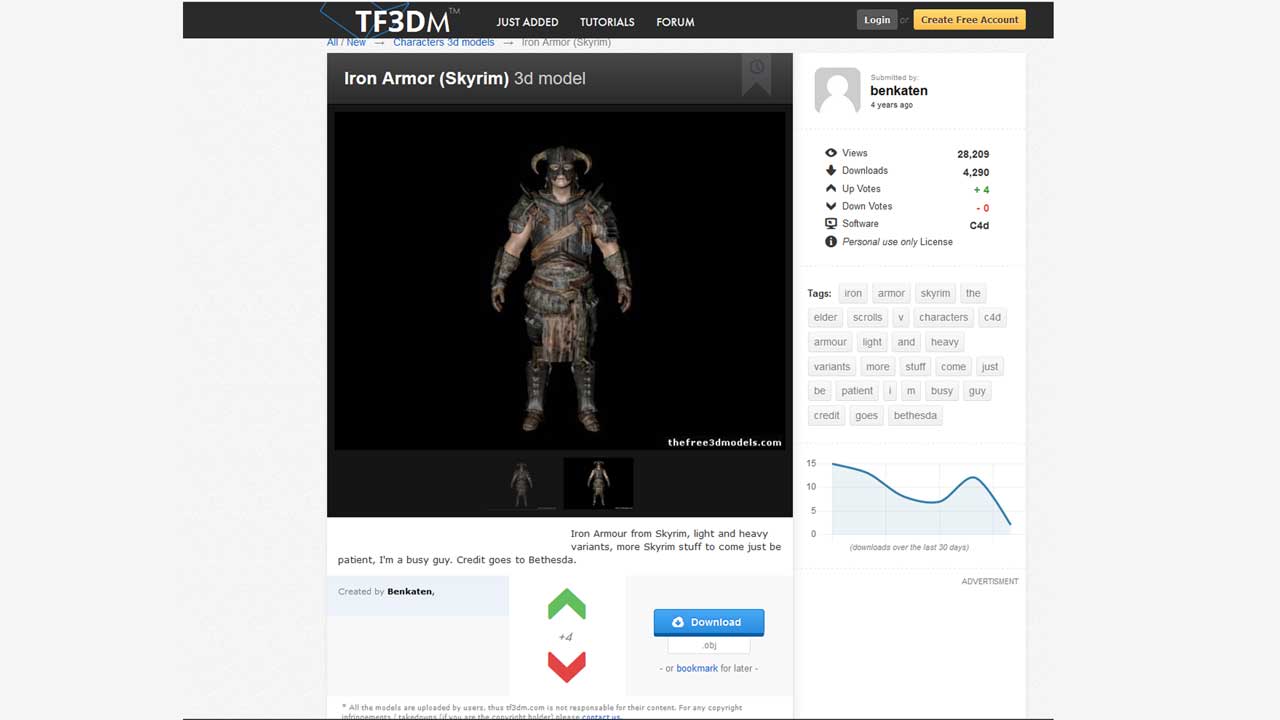Click the '4 years ago' submission date
Viewport: 1280px width, 720px height.
tap(891, 105)
